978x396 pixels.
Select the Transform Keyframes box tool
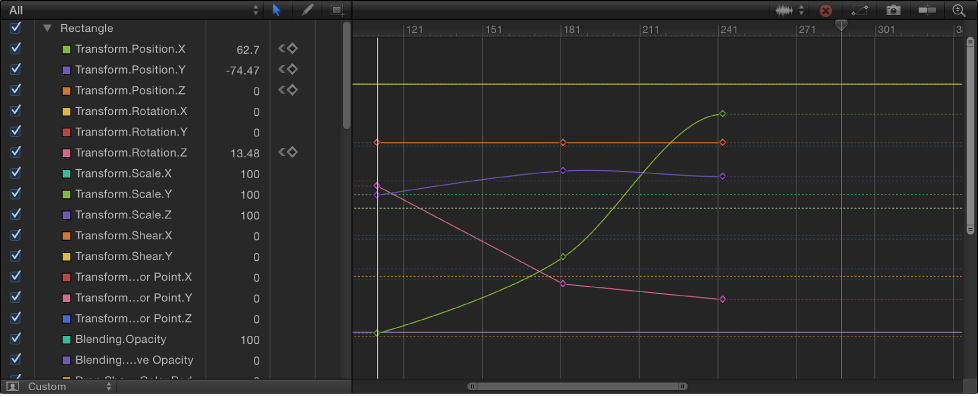337,10
